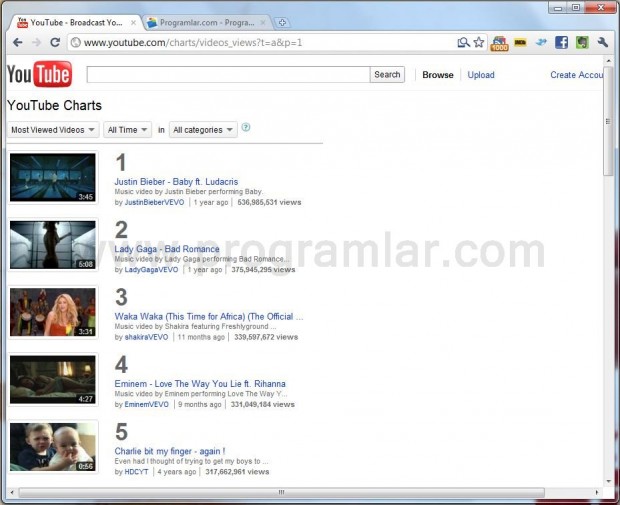Close the Programlar.com tab
The image size is (620, 505).
coord(263,23)
